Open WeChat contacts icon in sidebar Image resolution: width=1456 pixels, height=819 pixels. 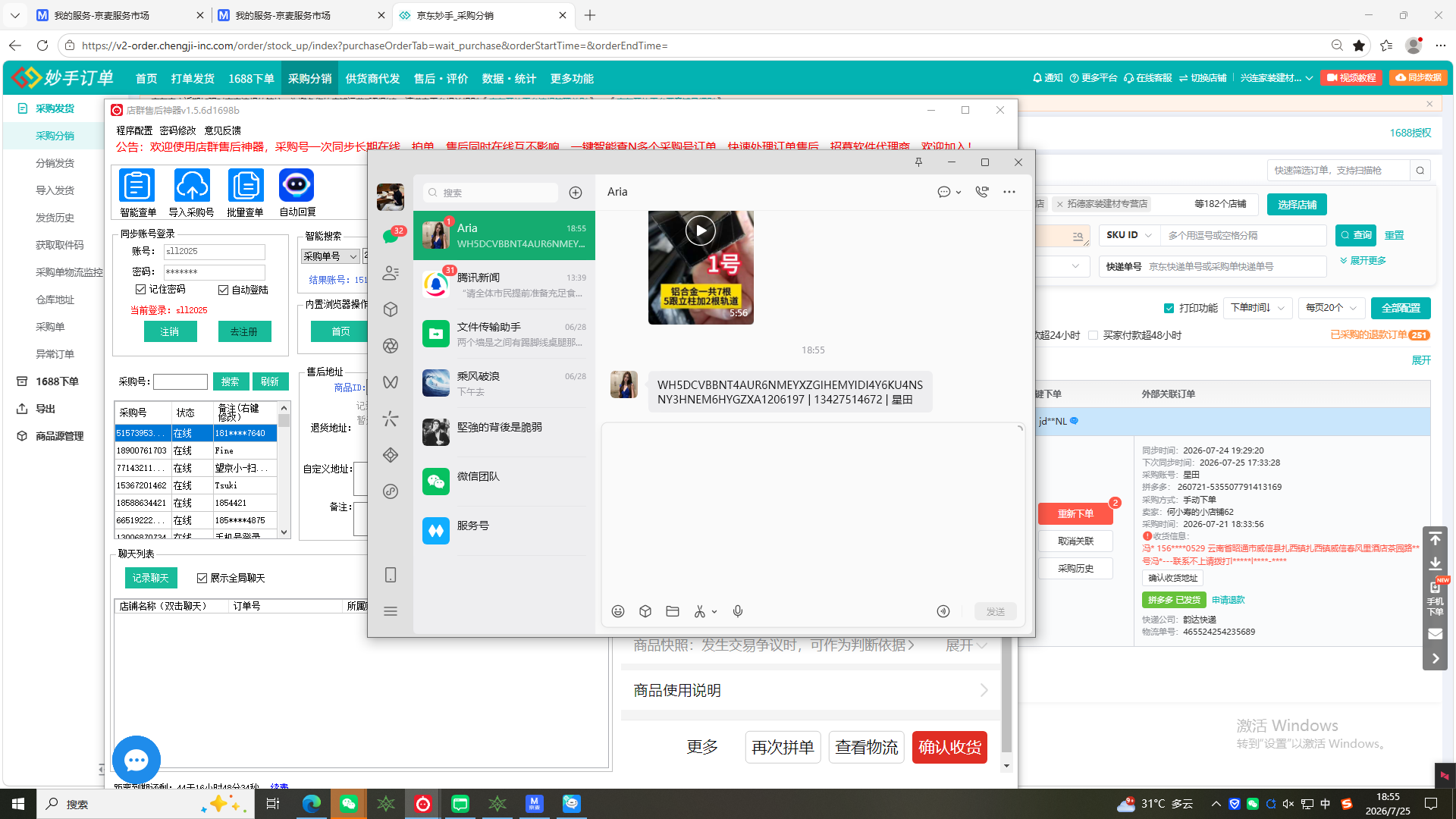(391, 273)
